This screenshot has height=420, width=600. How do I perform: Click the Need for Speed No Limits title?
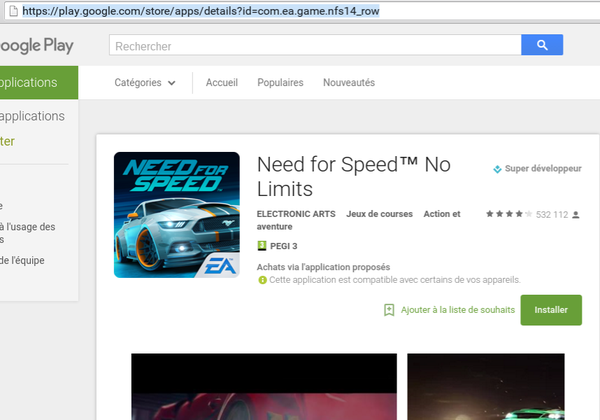354,177
